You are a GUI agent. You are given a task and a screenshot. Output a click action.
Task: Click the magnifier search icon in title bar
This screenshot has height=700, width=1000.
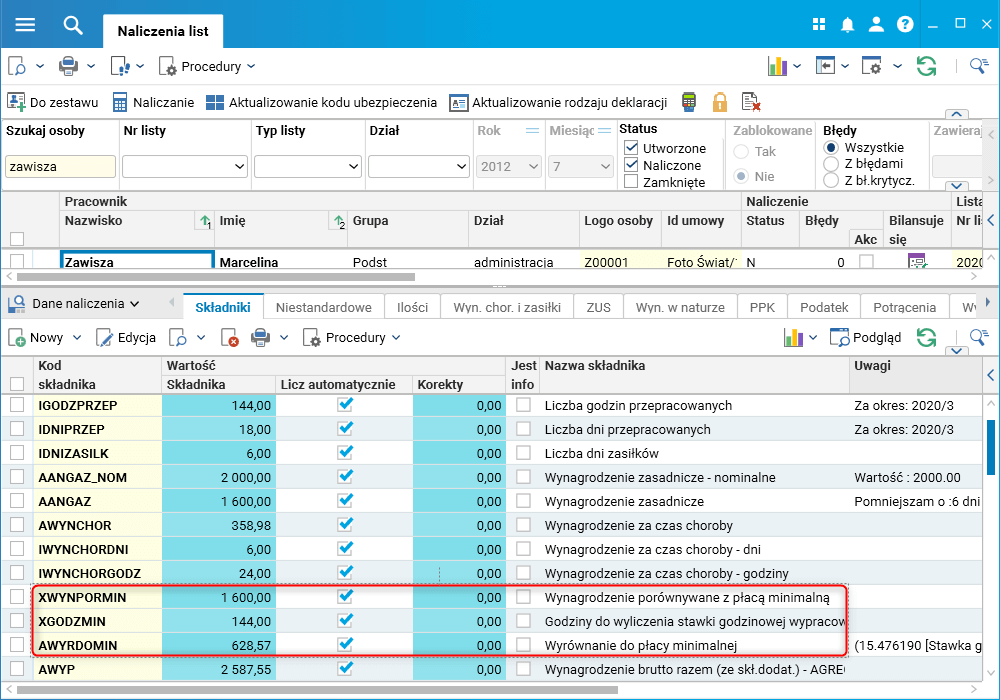[x=73, y=25]
